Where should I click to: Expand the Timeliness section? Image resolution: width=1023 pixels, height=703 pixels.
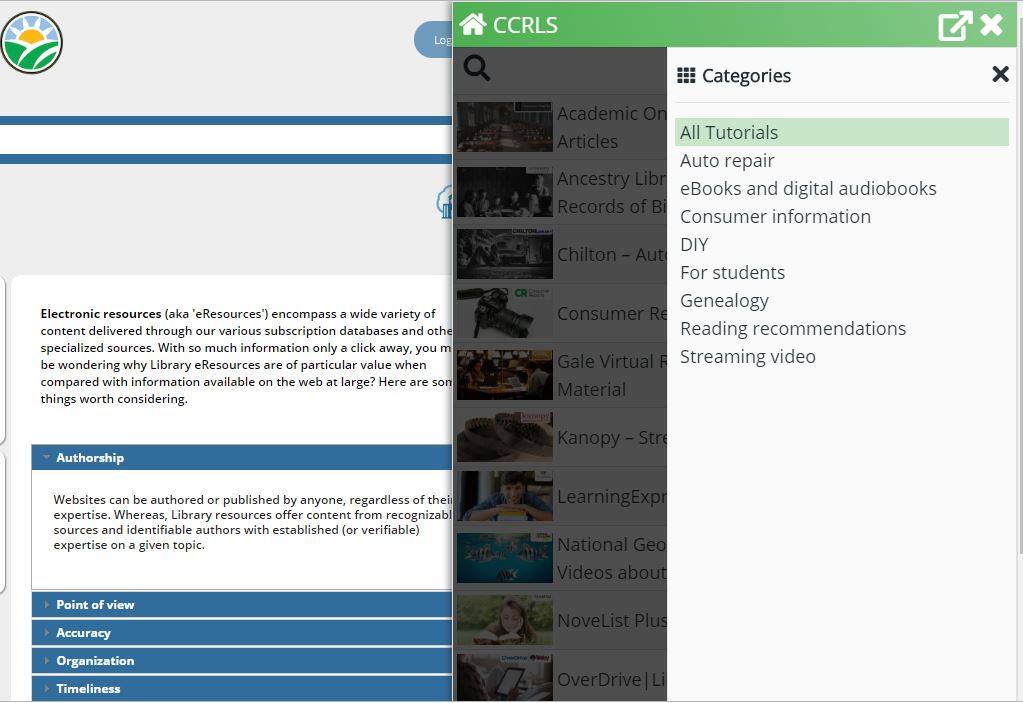(241, 689)
